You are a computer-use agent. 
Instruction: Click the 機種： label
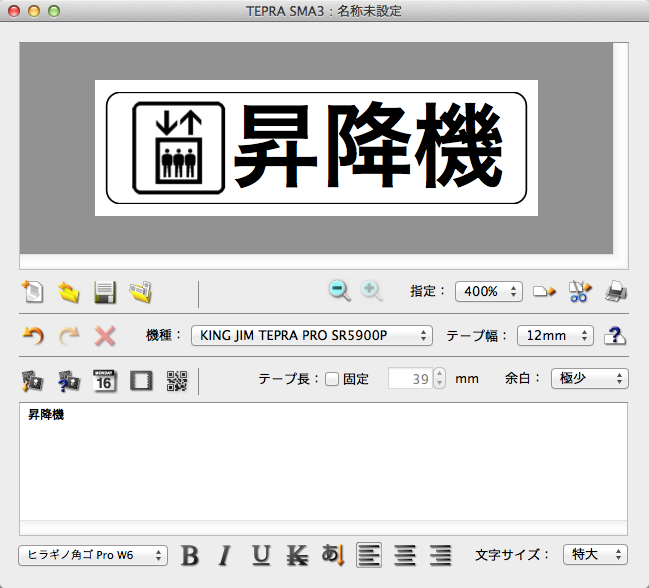[x=164, y=335]
